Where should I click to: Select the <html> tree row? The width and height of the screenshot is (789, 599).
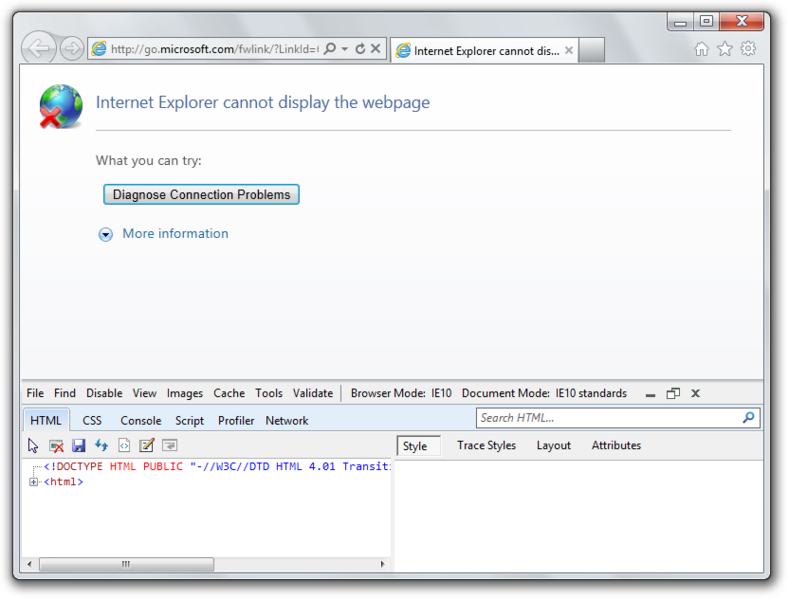pyautogui.click(x=63, y=482)
